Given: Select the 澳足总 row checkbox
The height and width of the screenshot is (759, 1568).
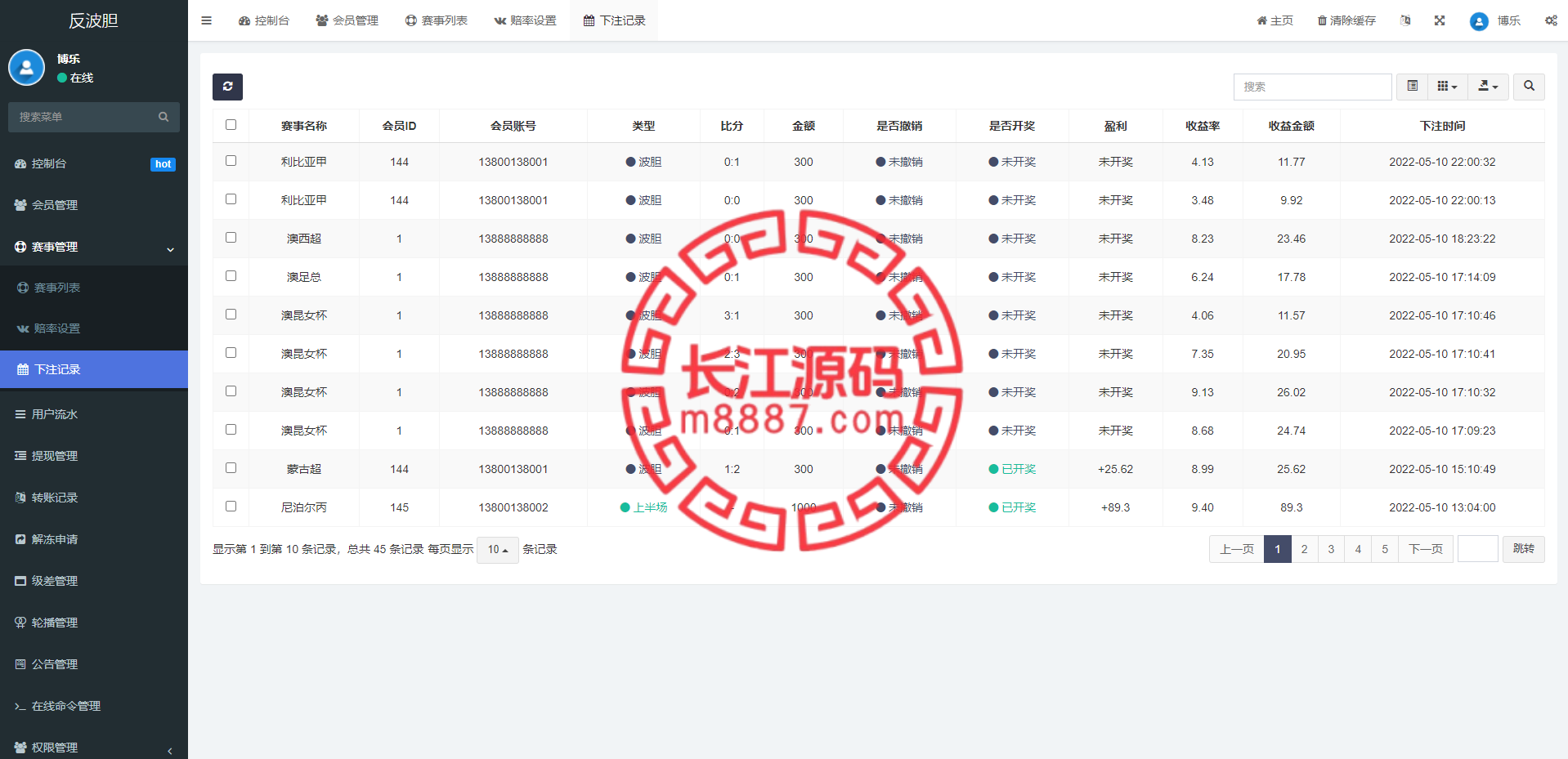Looking at the screenshot, I should coord(231,276).
